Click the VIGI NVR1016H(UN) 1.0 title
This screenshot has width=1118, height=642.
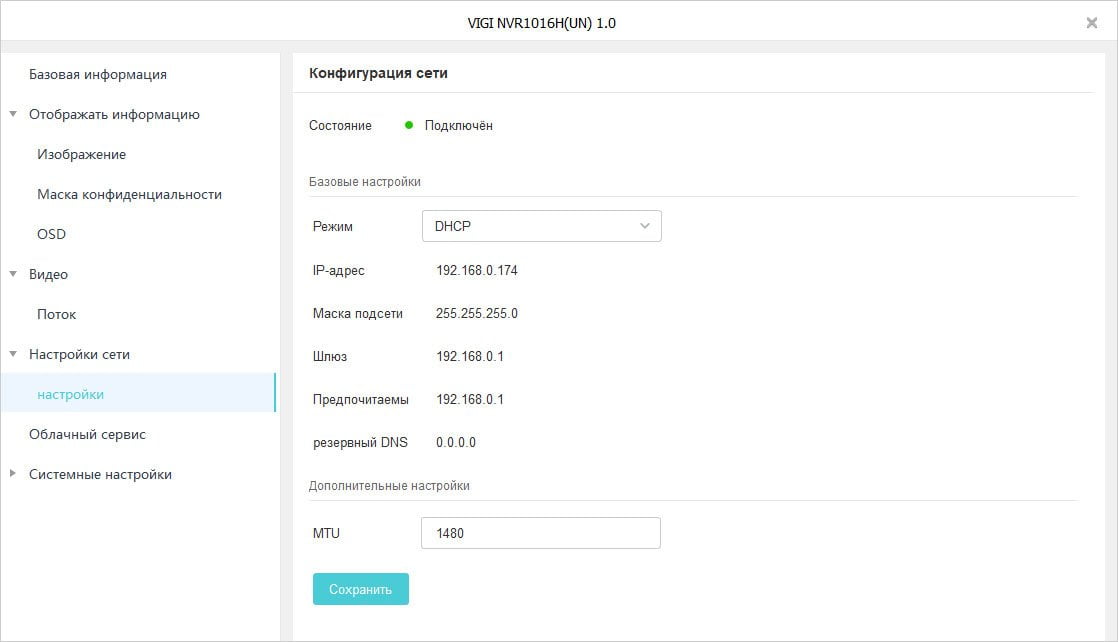coord(541,23)
